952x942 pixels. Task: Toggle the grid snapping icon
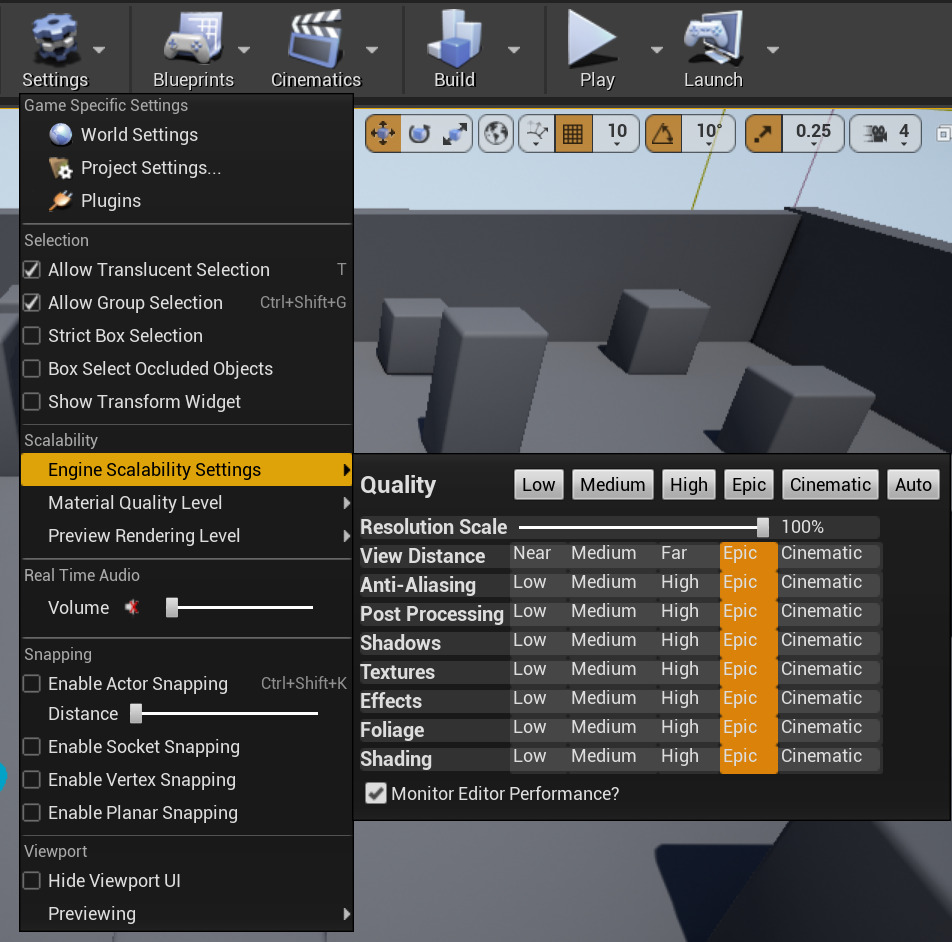pyautogui.click(x=573, y=132)
